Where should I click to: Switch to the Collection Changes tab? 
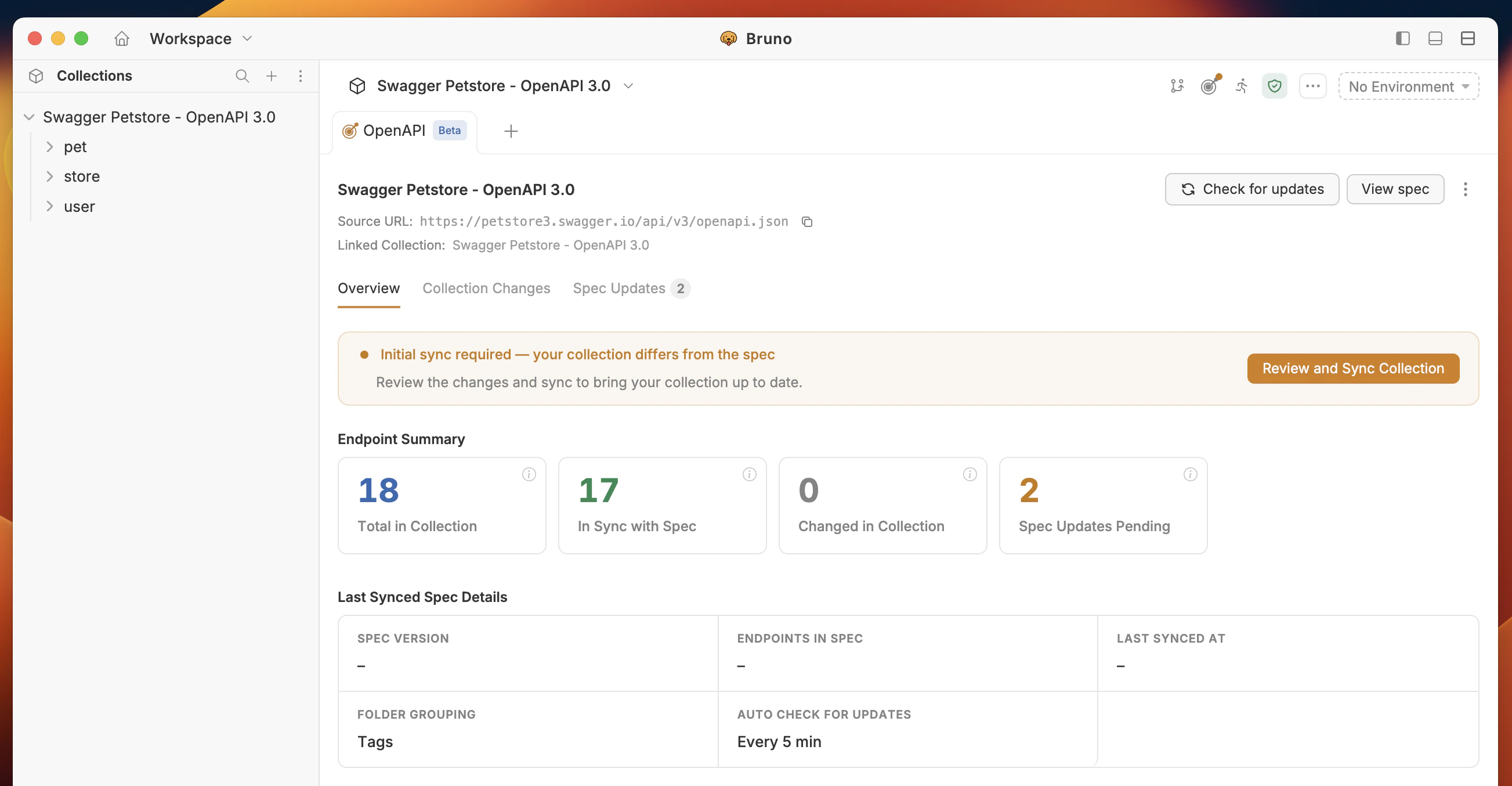point(486,289)
